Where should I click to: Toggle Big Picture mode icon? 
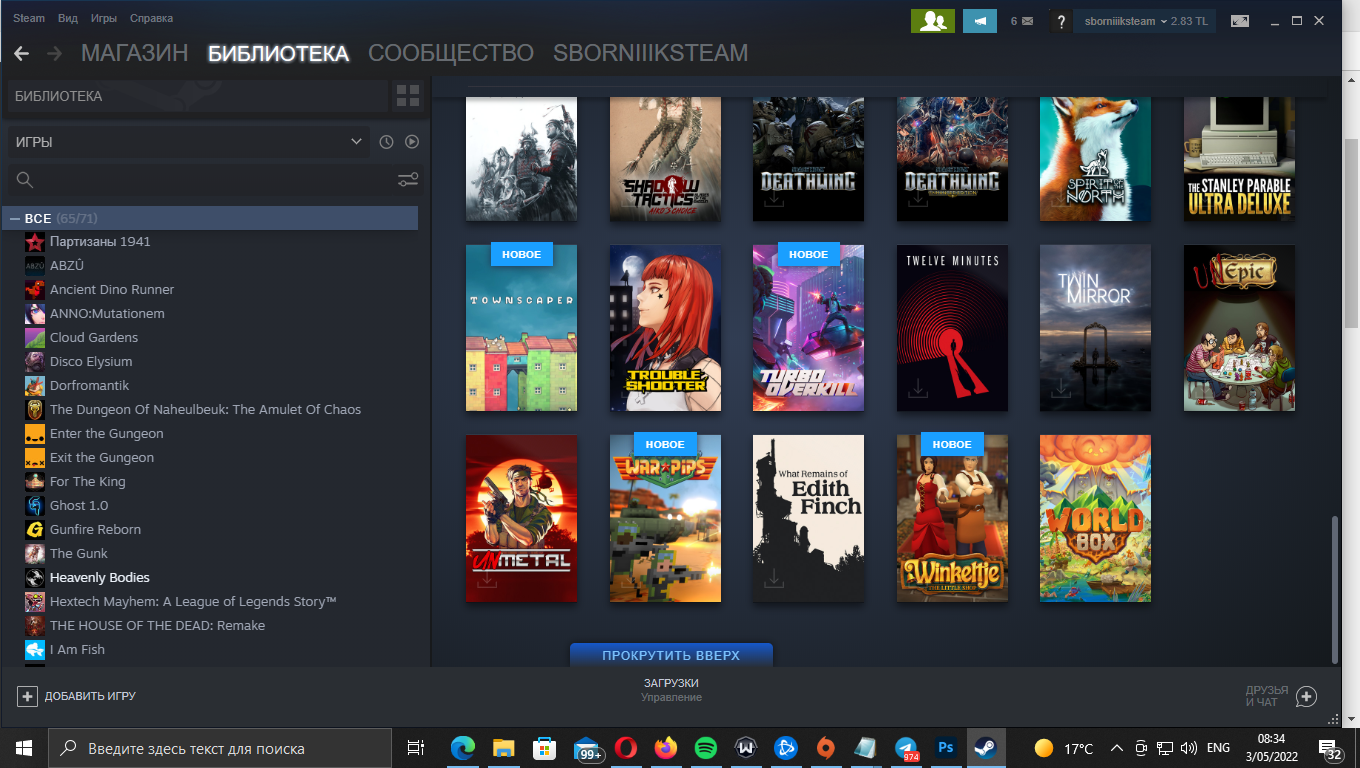[x=1240, y=21]
